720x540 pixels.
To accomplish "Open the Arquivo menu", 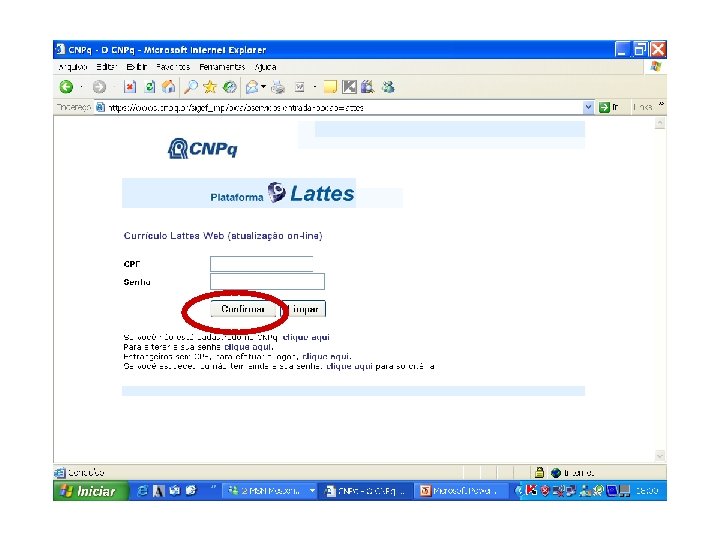I will (73, 67).
